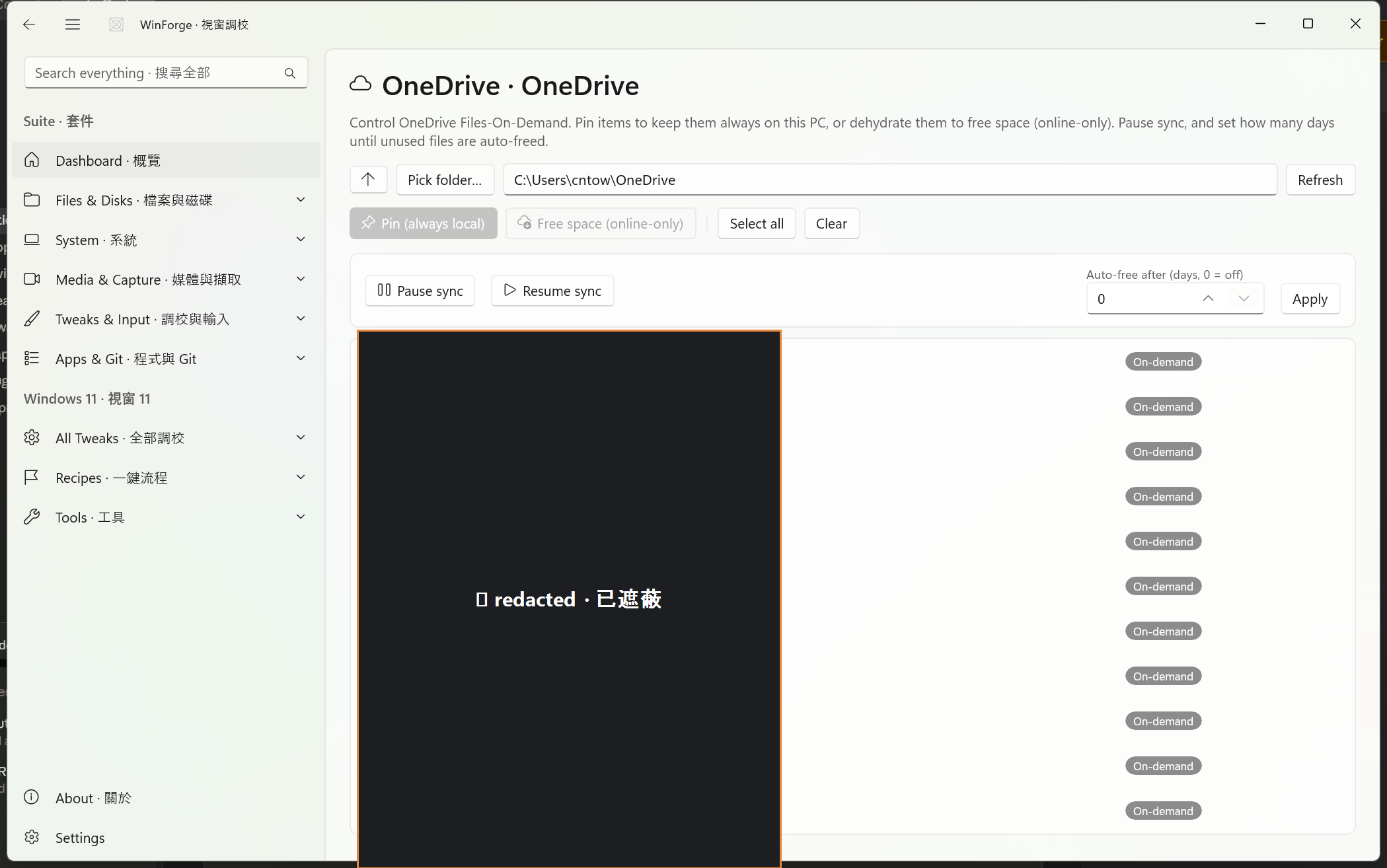Expand Apps & Git section
The height and width of the screenshot is (868, 1387).
[301, 358]
